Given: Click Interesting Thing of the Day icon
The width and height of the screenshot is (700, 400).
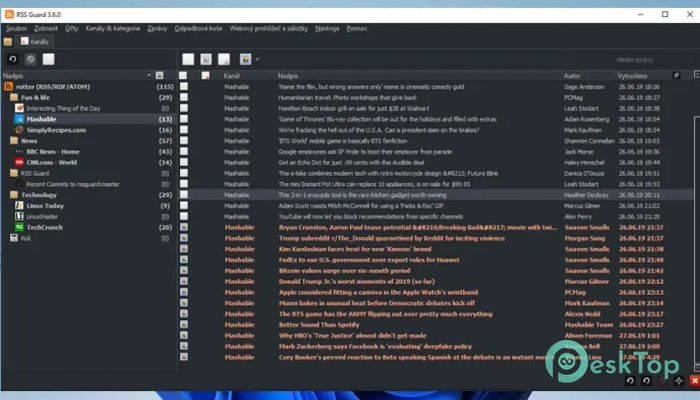Looking at the screenshot, I should click(19, 108).
